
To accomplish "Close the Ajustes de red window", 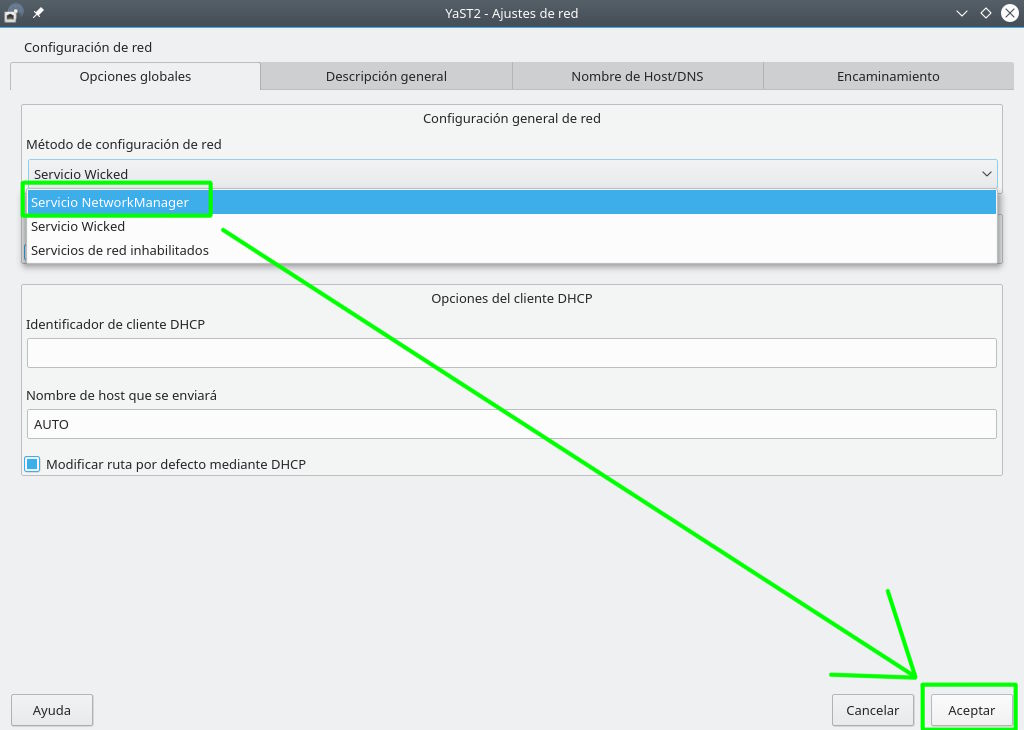I will (x=1008, y=13).
